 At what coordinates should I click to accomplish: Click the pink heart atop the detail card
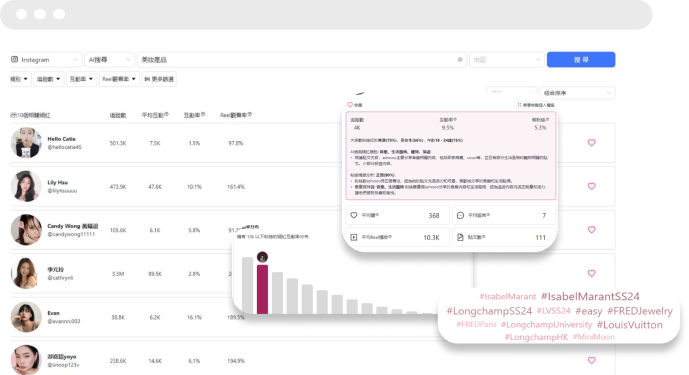click(x=350, y=105)
